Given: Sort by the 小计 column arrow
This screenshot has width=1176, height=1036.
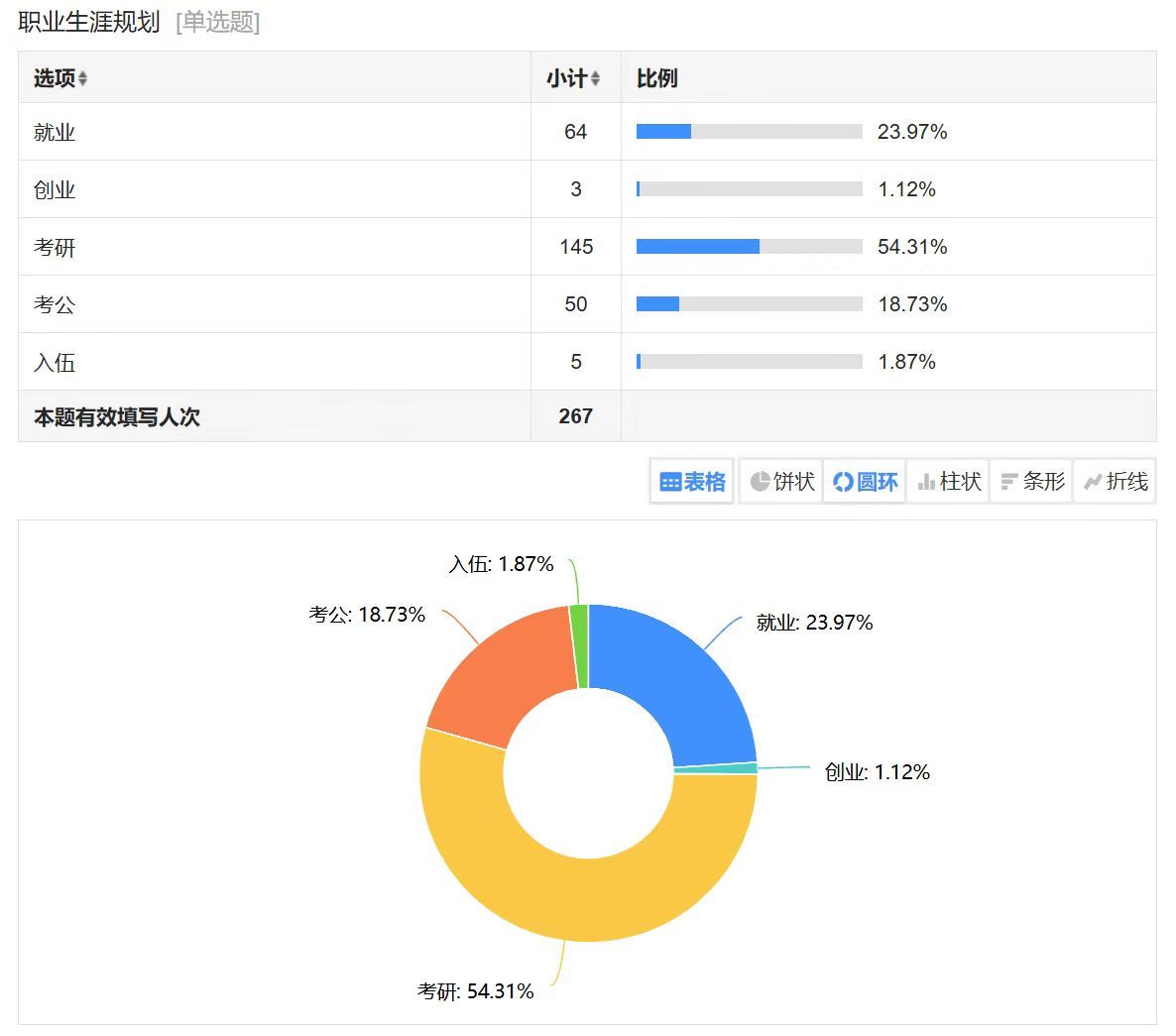Looking at the screenshot, I should 595,78.
